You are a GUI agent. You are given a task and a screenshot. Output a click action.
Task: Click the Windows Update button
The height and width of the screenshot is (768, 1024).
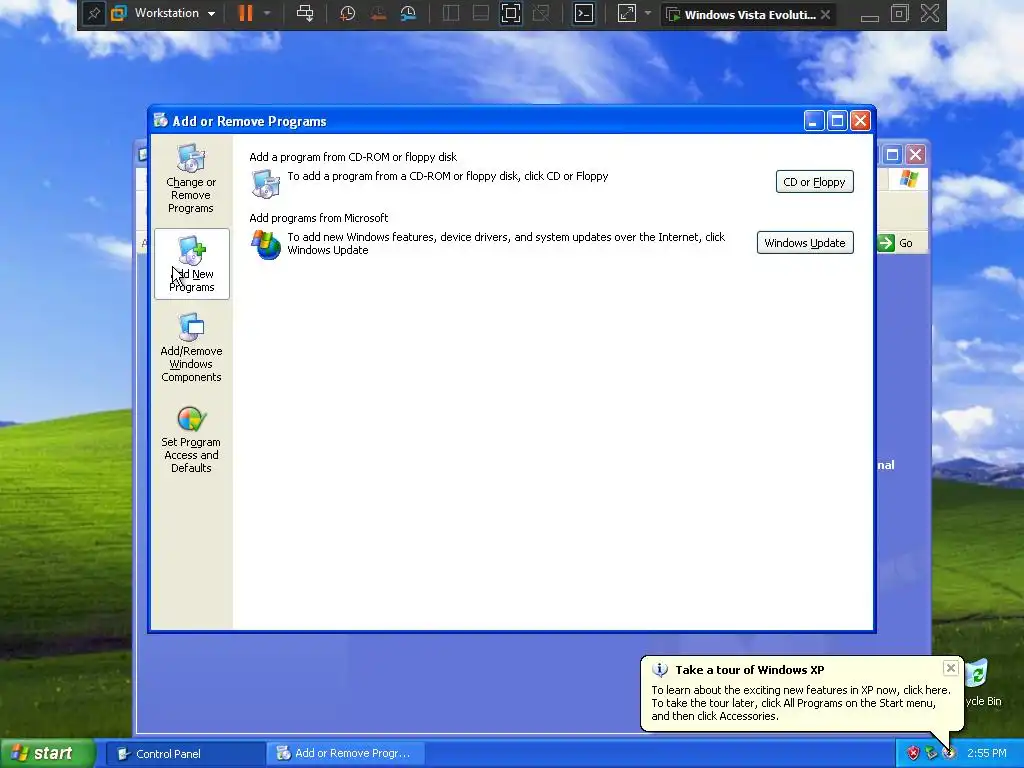[x=805, y=242]
